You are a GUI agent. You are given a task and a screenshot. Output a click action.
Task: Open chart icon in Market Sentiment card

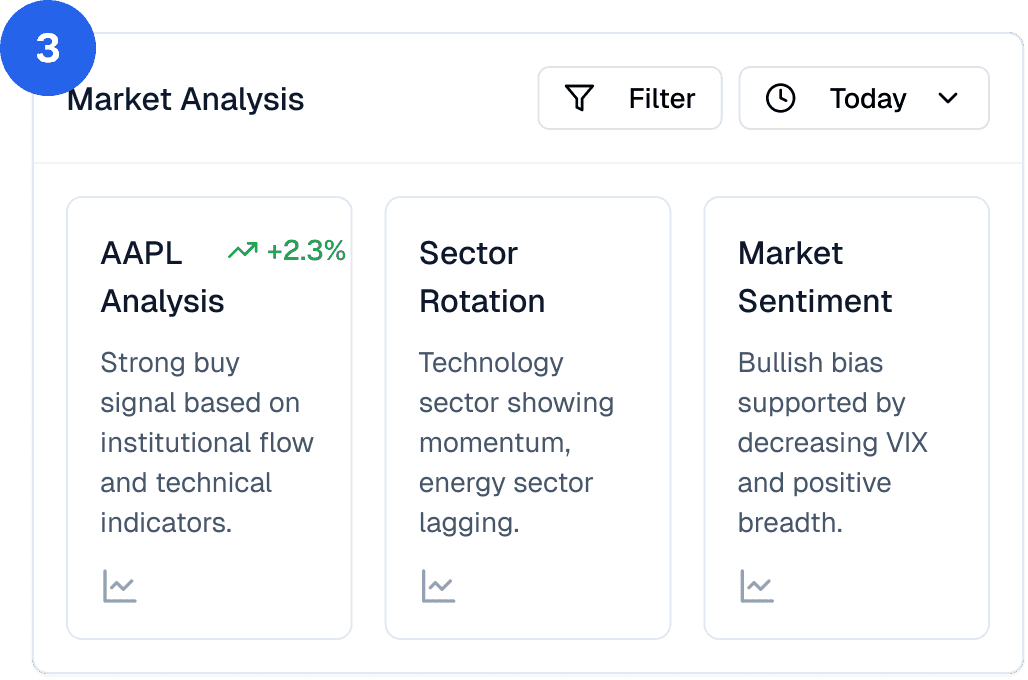757,586
